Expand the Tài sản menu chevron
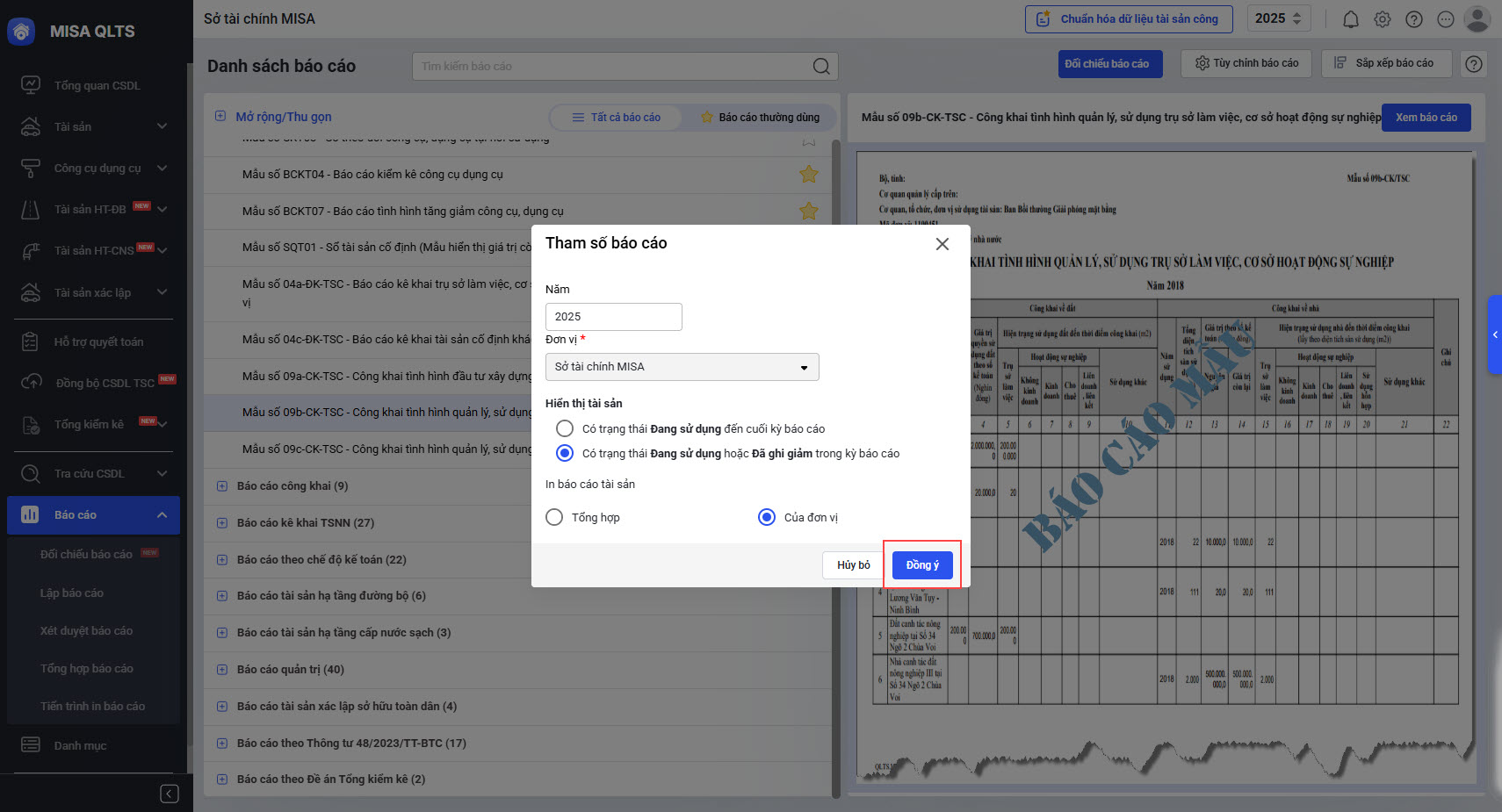 click(162, 126)
